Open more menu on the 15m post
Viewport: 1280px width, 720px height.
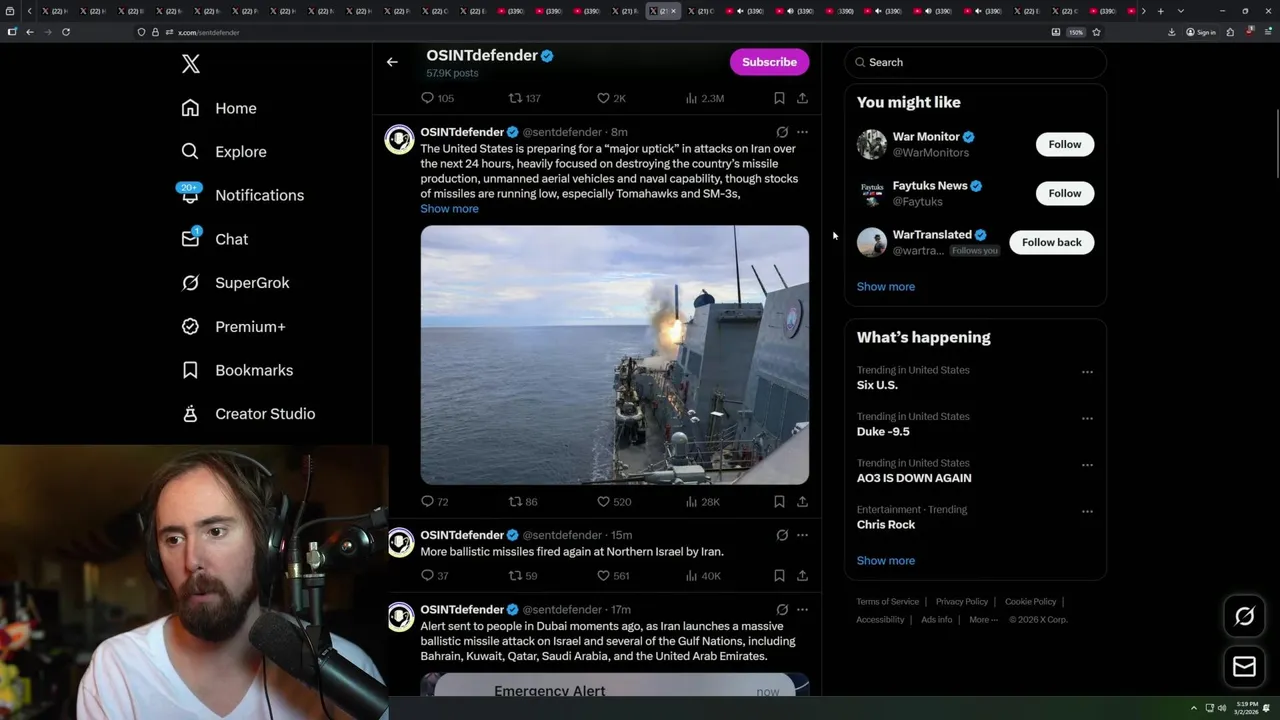tap(802, 535)
